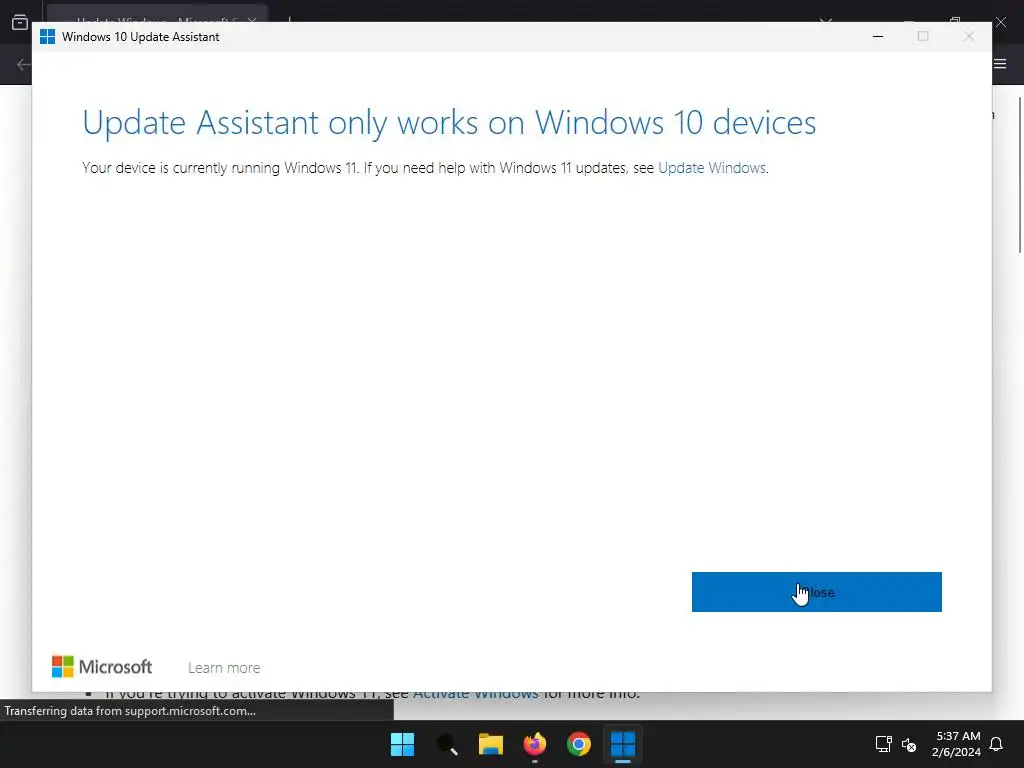Image resolution: width=1024 pixels, height=768 pixels.
Task: Click the muted volume tray icon
Action: [909, 744]
